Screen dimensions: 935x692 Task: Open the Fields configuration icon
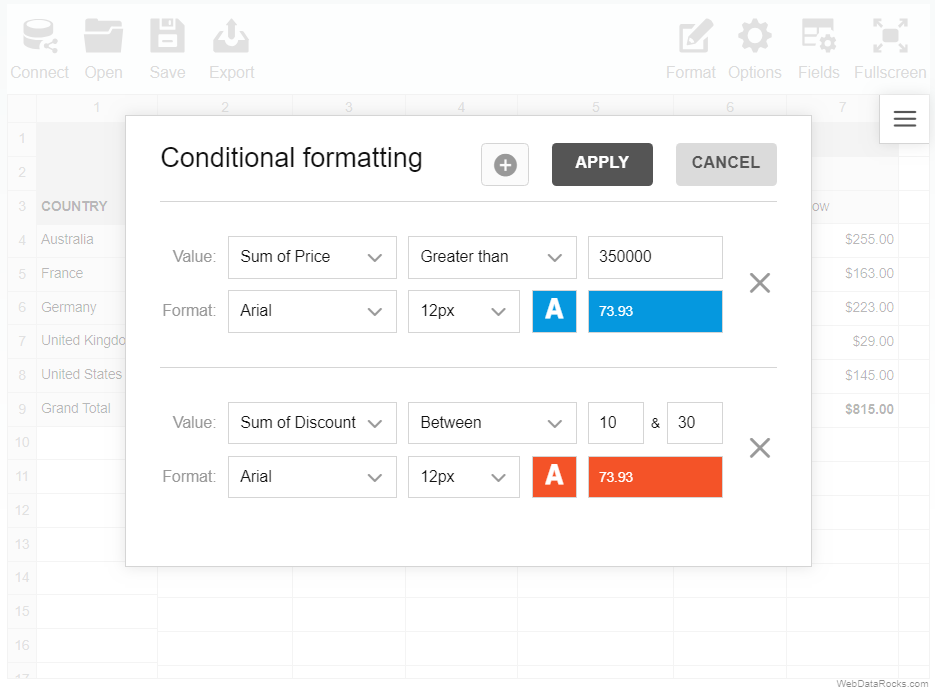click(818, 42)
